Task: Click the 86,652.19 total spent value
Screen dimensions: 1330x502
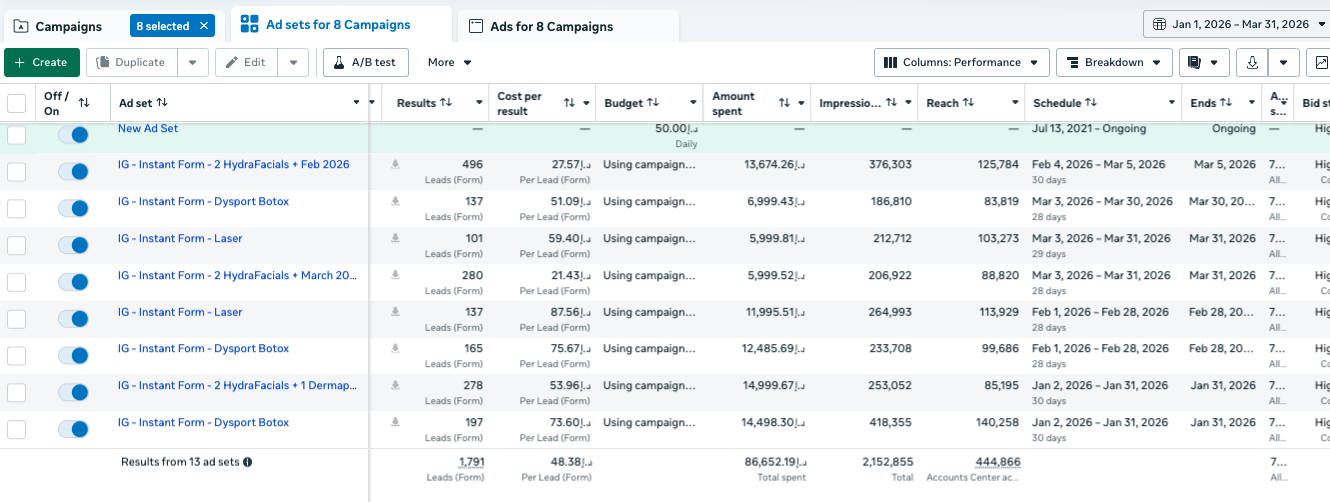Action: click(776, 462)
